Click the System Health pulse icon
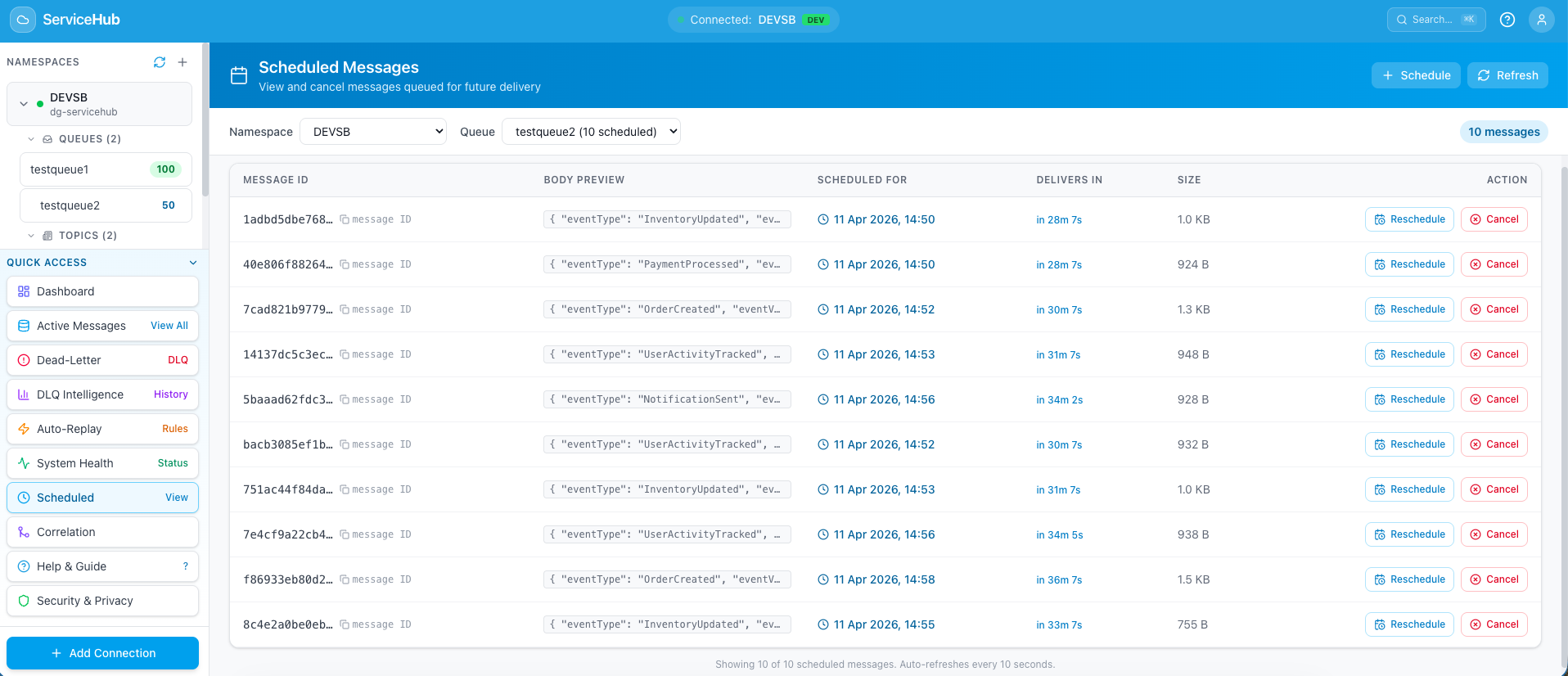Screen dimensions: 1568x676 24,463
